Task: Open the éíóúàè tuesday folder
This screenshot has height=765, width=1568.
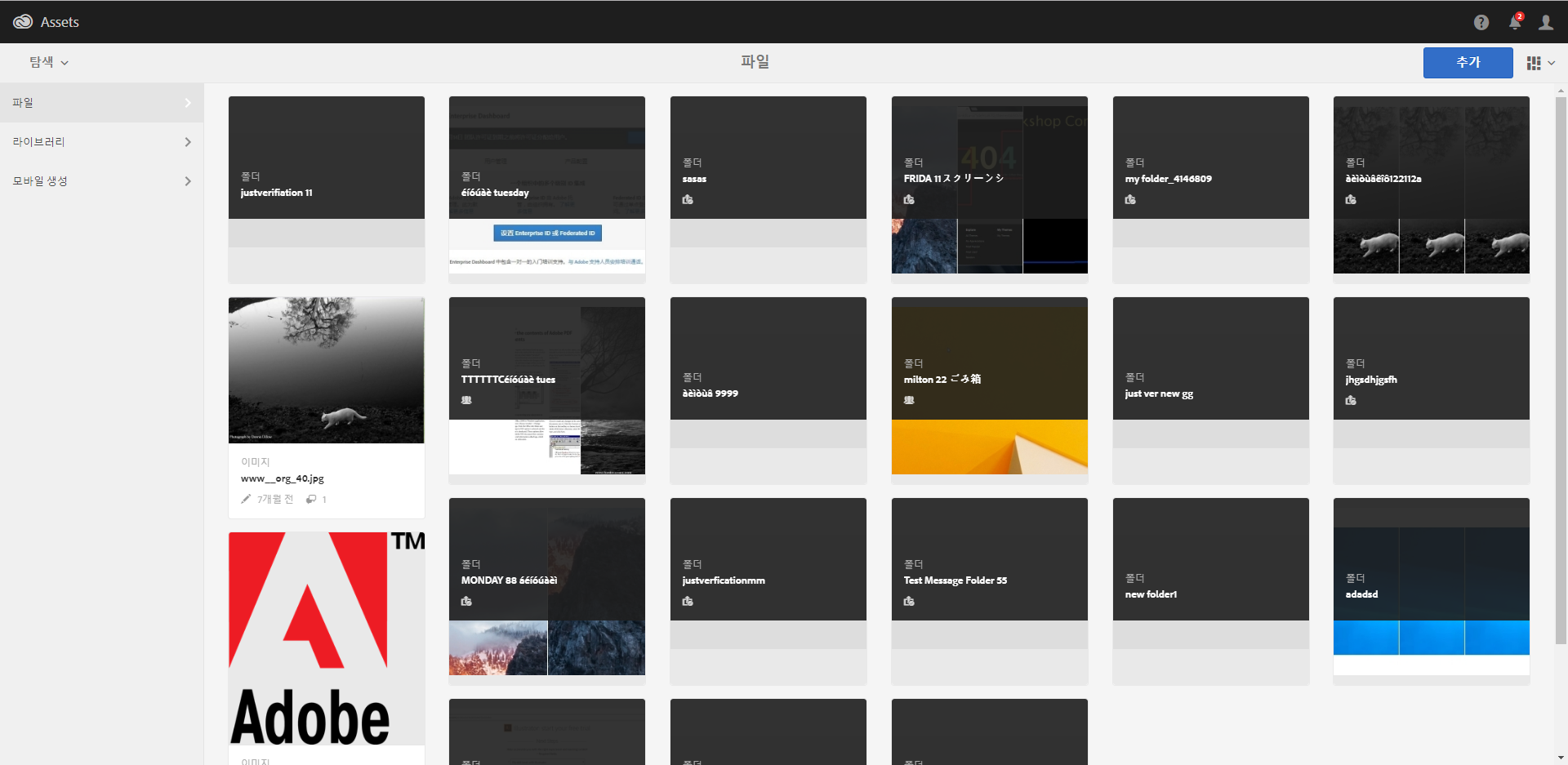Action: pos(547,189)
